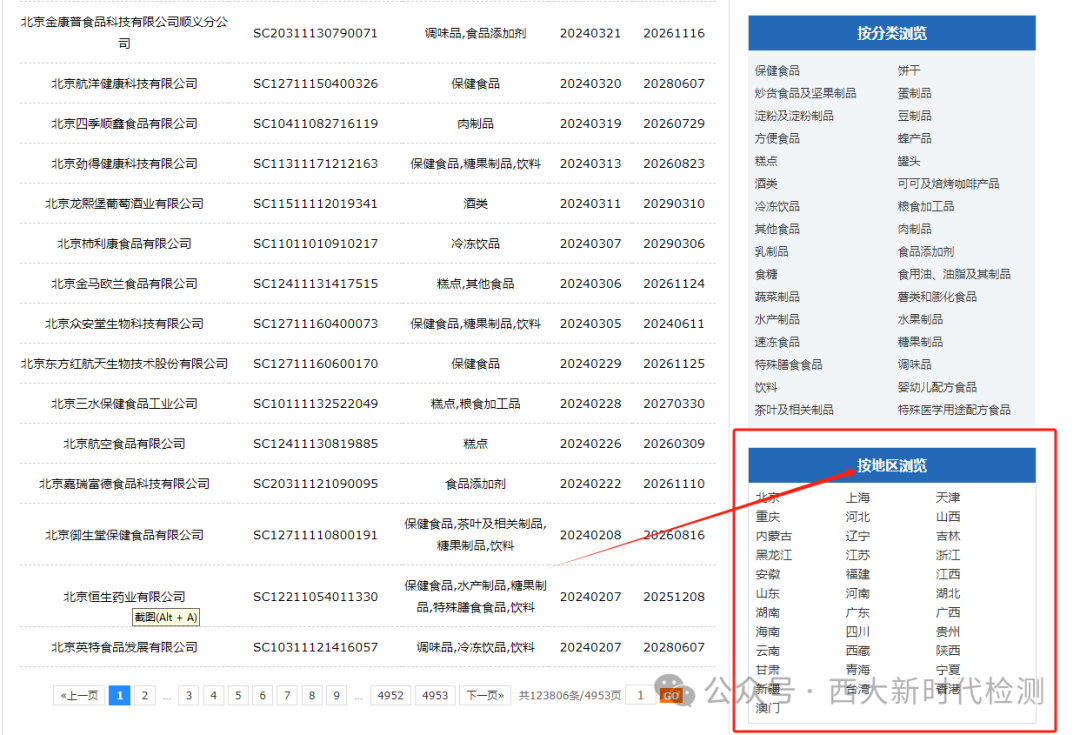Viewport: 1080px width, 735px height.
Task: Click the 按分类浏览 panel header
Action: pos(892,33)
